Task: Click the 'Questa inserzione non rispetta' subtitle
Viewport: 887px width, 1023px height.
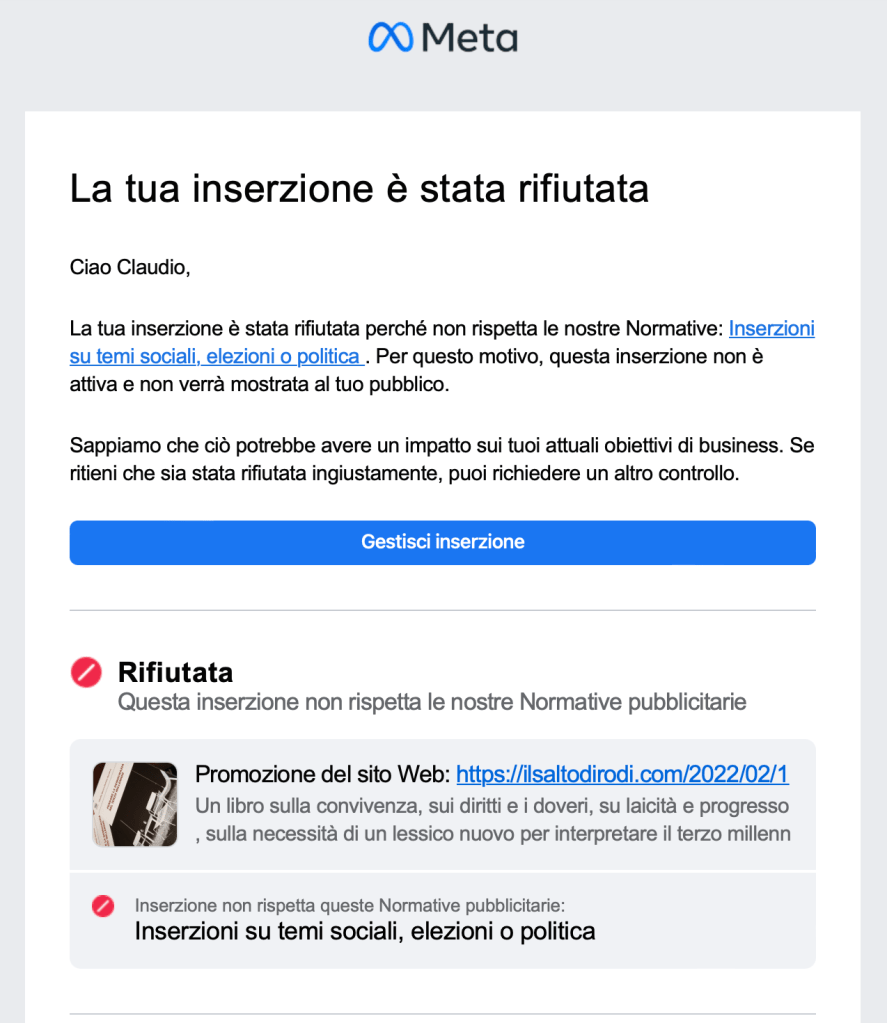Action: pos(432,702)
